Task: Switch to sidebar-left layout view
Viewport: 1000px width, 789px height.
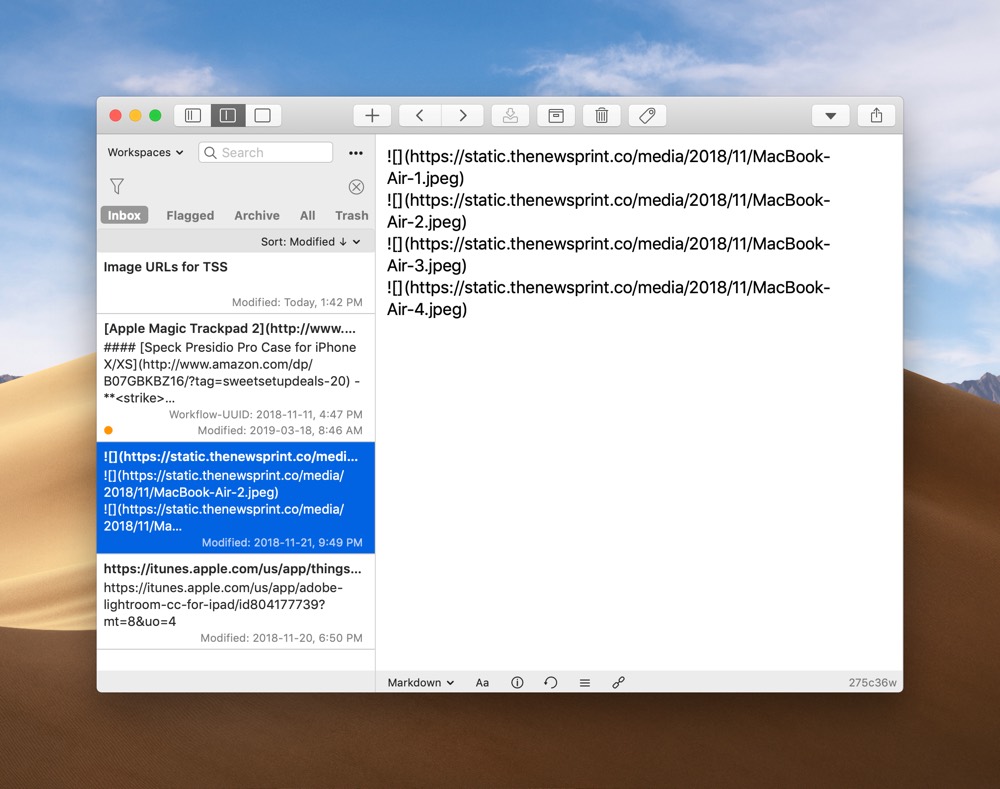Action: [x=193, y=115]
